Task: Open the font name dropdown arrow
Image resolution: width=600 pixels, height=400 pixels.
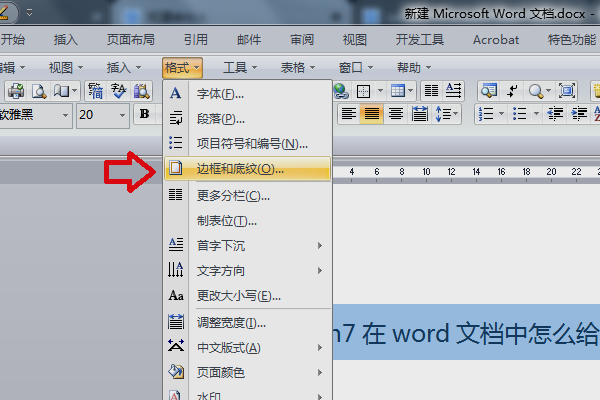Action: coord(65,115)
